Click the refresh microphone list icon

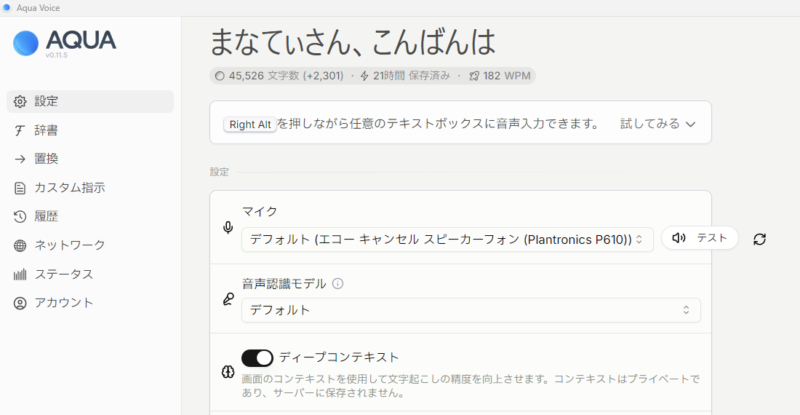[x=760, y=239]
